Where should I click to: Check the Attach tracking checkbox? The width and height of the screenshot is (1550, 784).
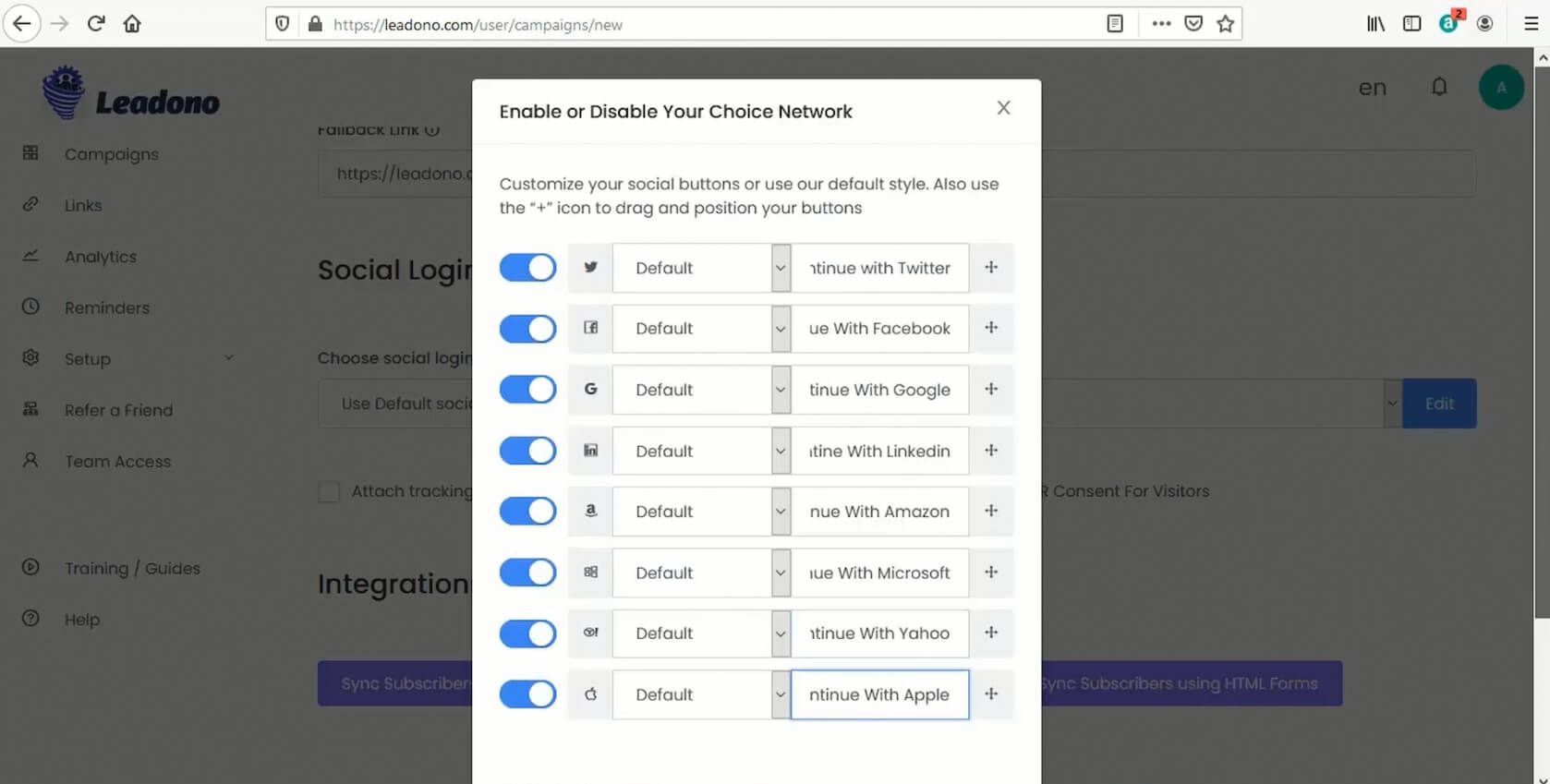[329, 491]
